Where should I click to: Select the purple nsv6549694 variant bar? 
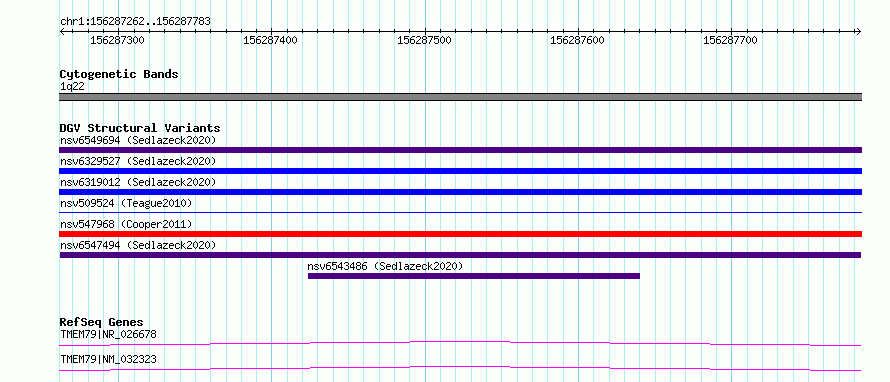(x=460, y=150)
